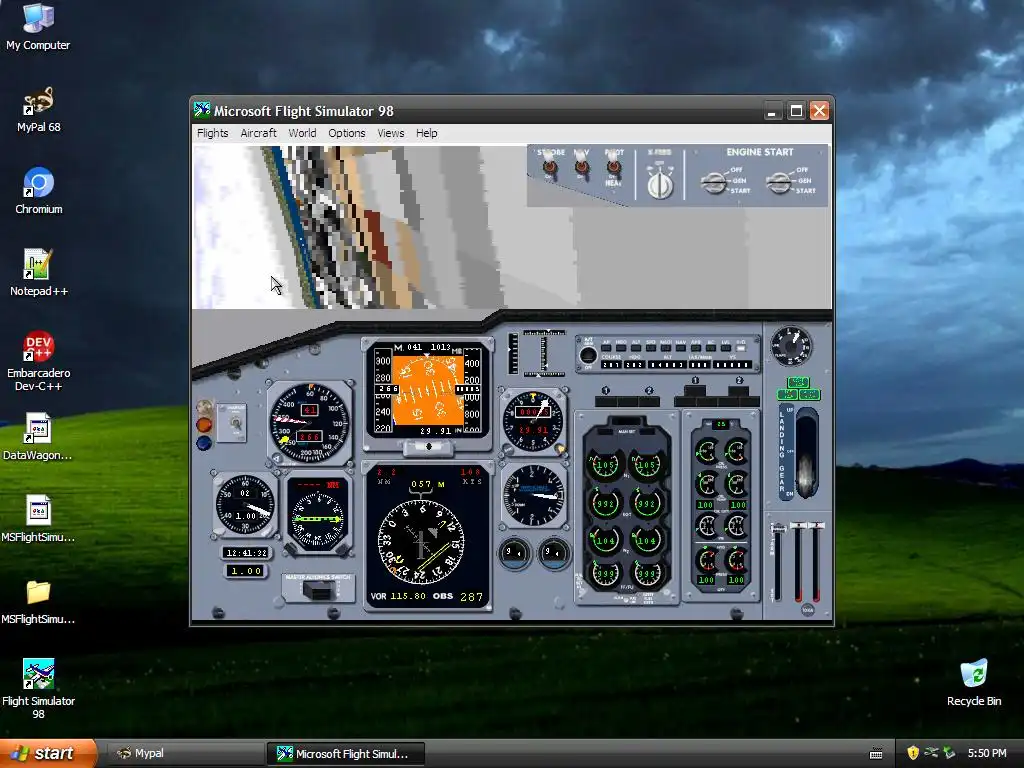Viewport: 1024px width, 768px height.
Task: Click the primary attitude display with orange horizon
Action: coord(428,390)
